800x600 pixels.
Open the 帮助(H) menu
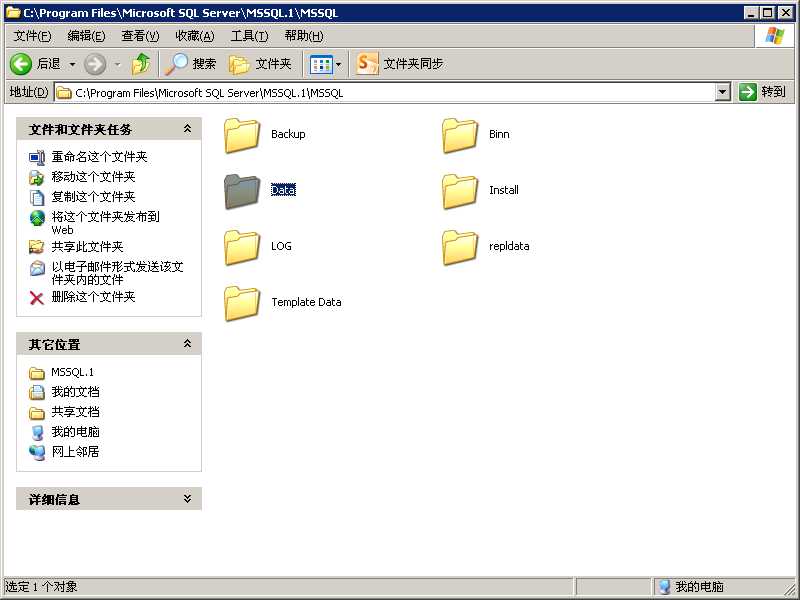[304, 36]
